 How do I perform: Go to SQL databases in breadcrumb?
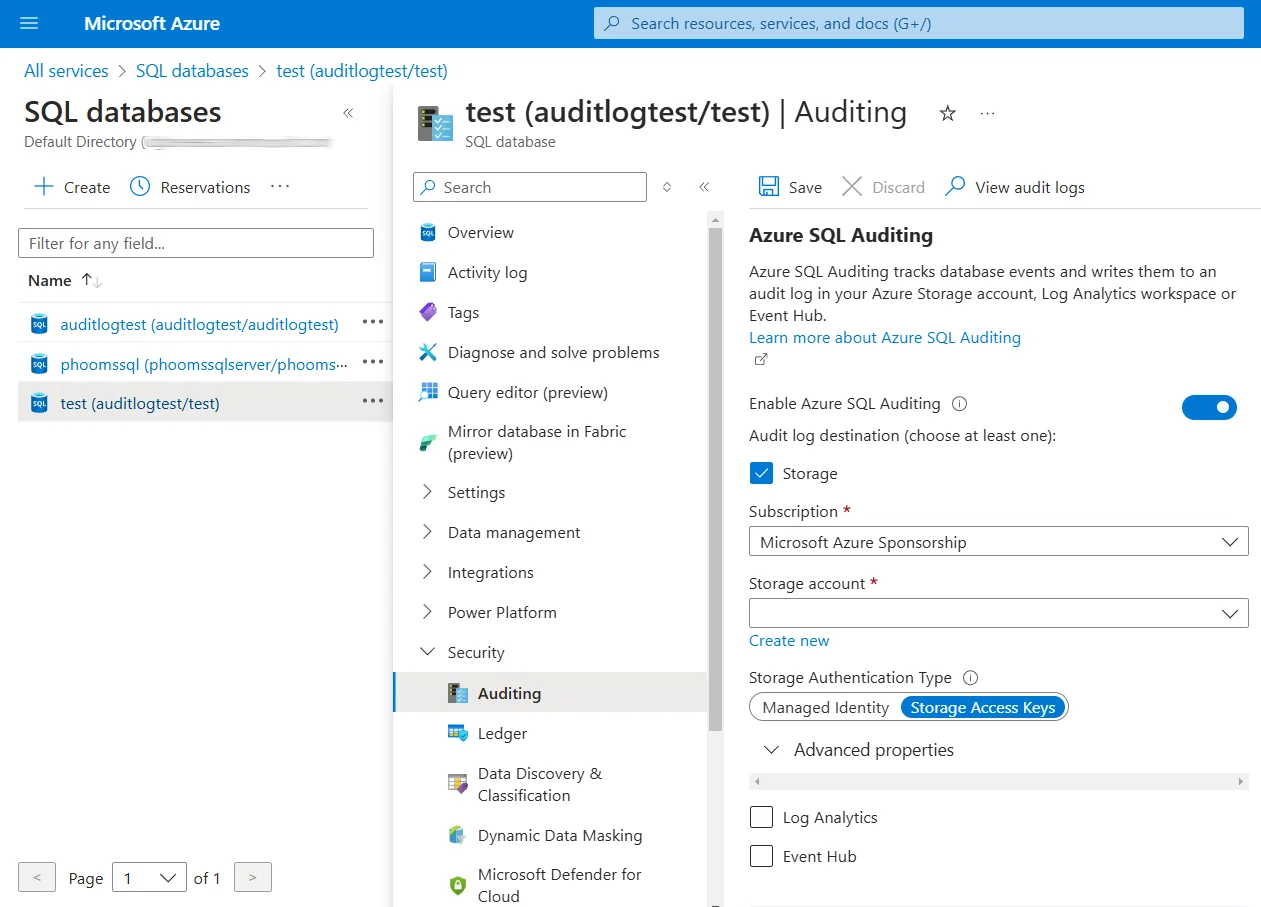[192, 70]
